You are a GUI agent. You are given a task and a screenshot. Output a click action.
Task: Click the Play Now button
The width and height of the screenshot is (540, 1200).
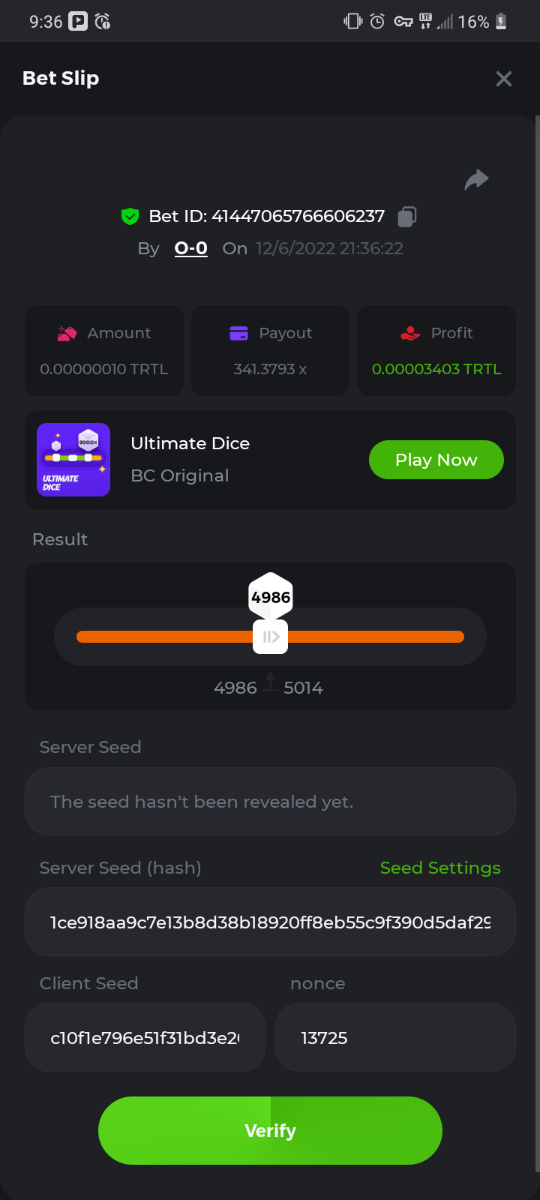[436, 460]
